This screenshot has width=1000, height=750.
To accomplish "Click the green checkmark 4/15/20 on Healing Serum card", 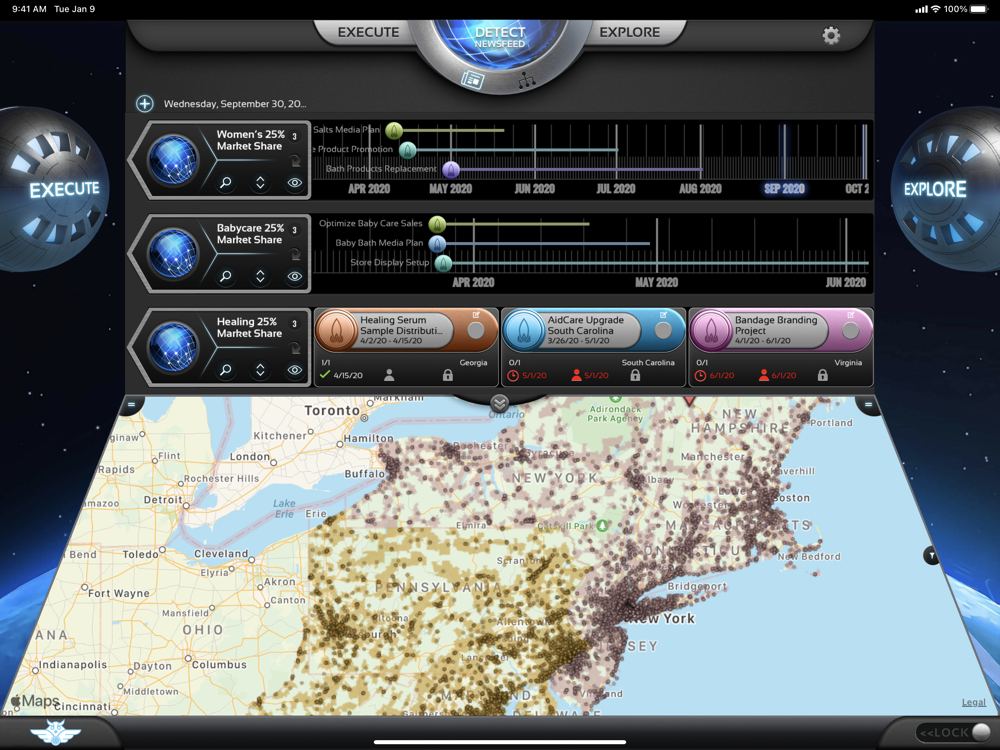I will tap(341, 375).
